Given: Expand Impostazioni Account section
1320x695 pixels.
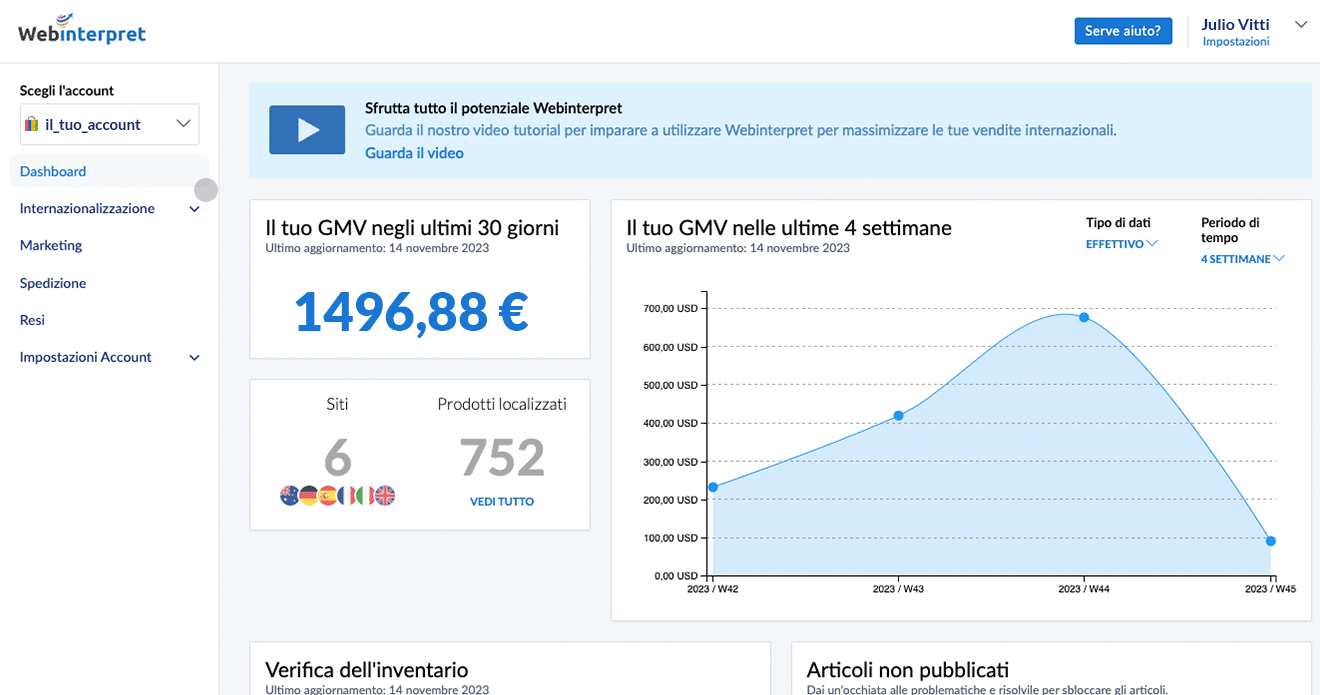Looking at the screenshot, I should (x=195, y=357).
